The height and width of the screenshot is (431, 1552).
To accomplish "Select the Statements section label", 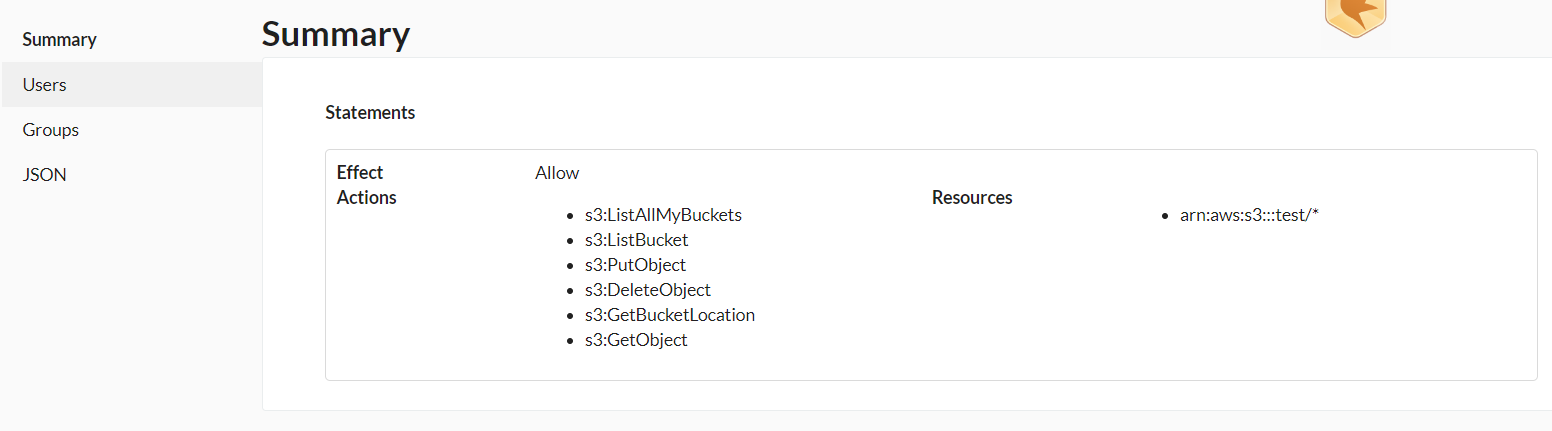I will (370, 113).
